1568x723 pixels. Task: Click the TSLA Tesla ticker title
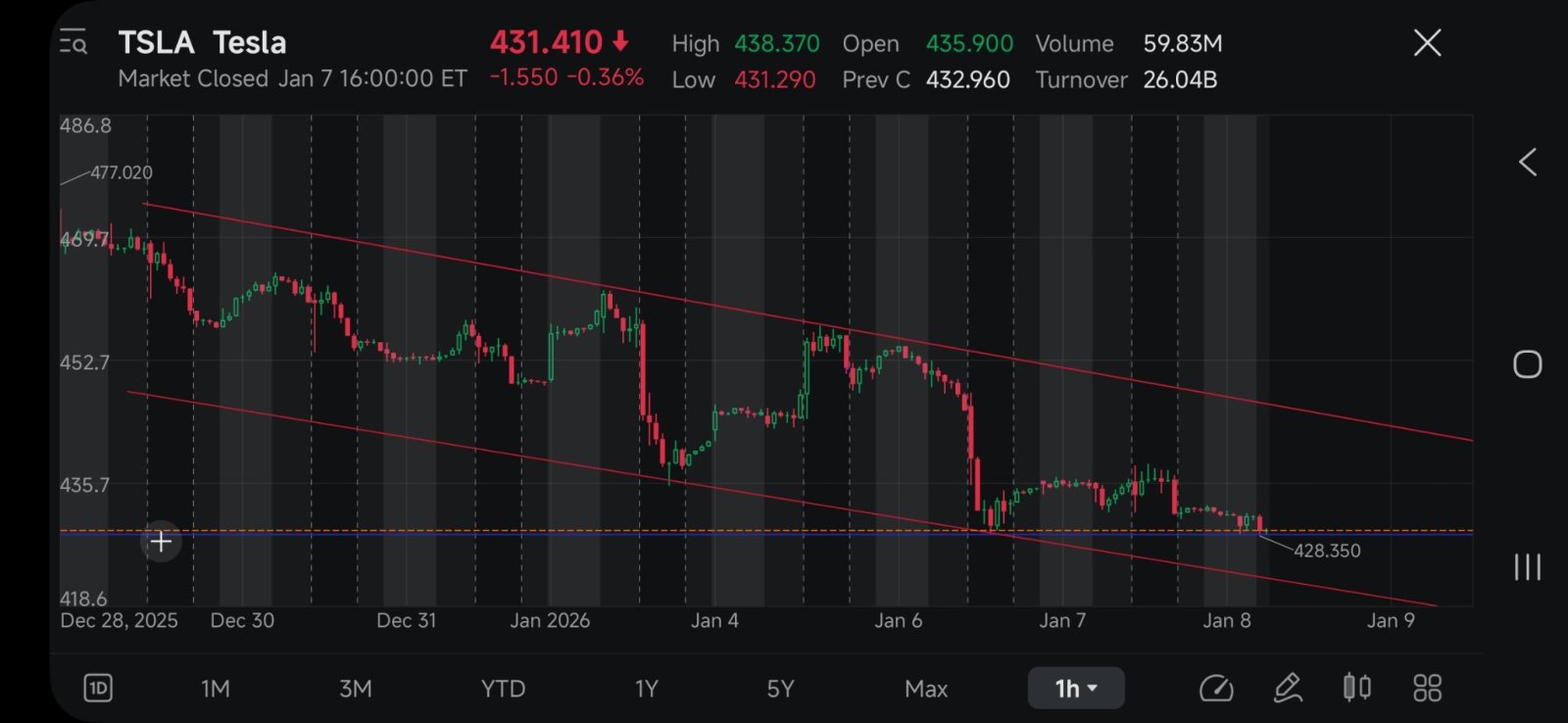[x=202, y=42]
